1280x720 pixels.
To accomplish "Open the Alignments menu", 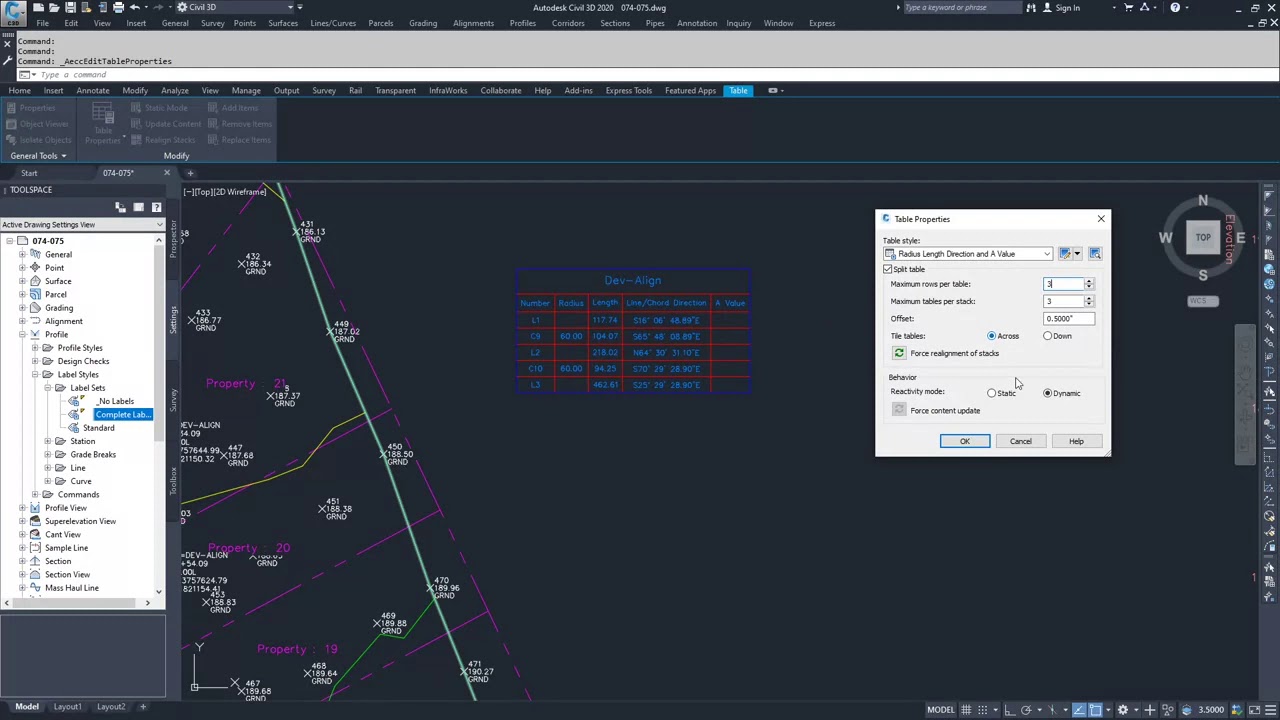I will coord(473,23).
